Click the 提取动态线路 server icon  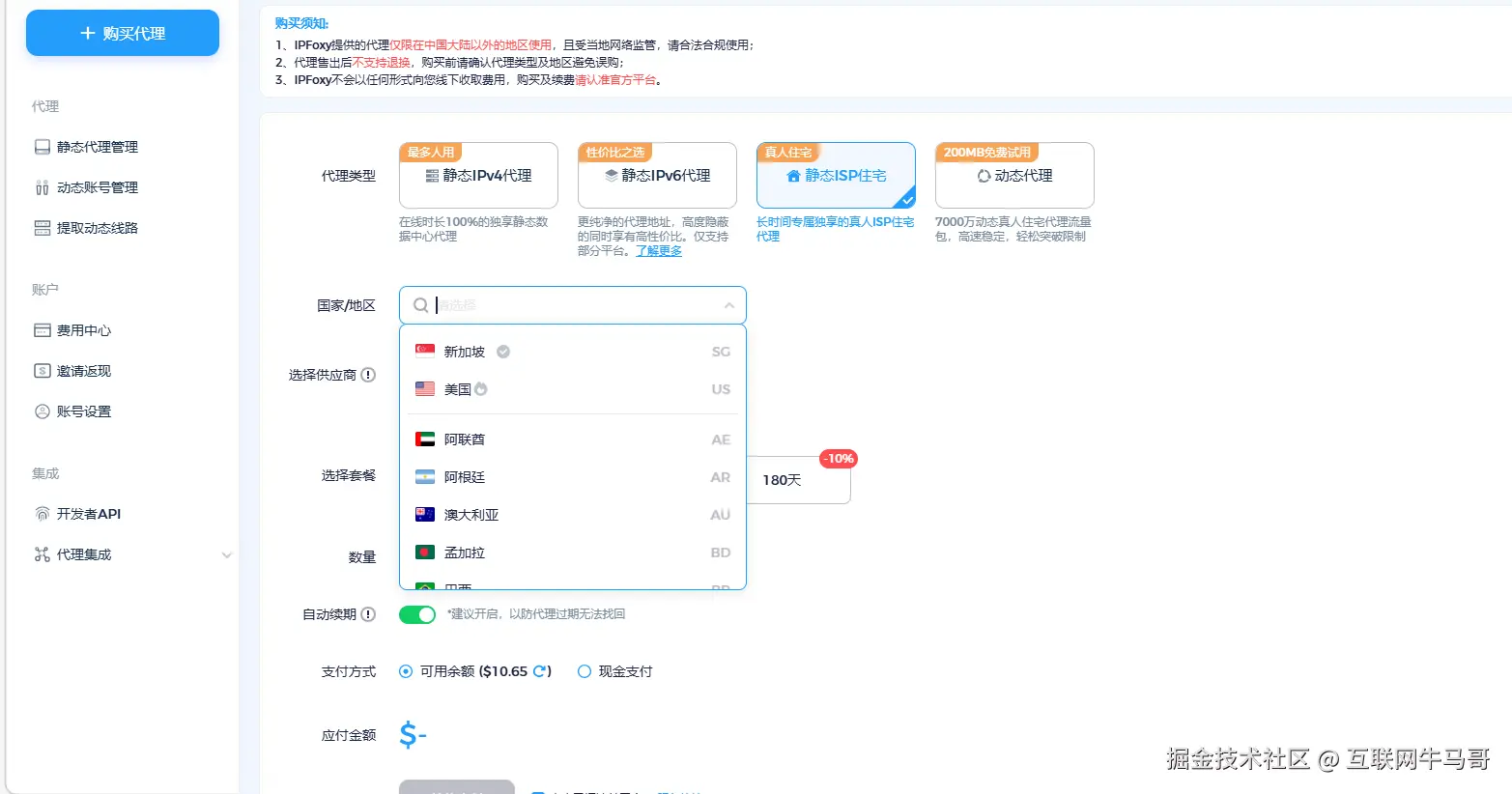43,228
